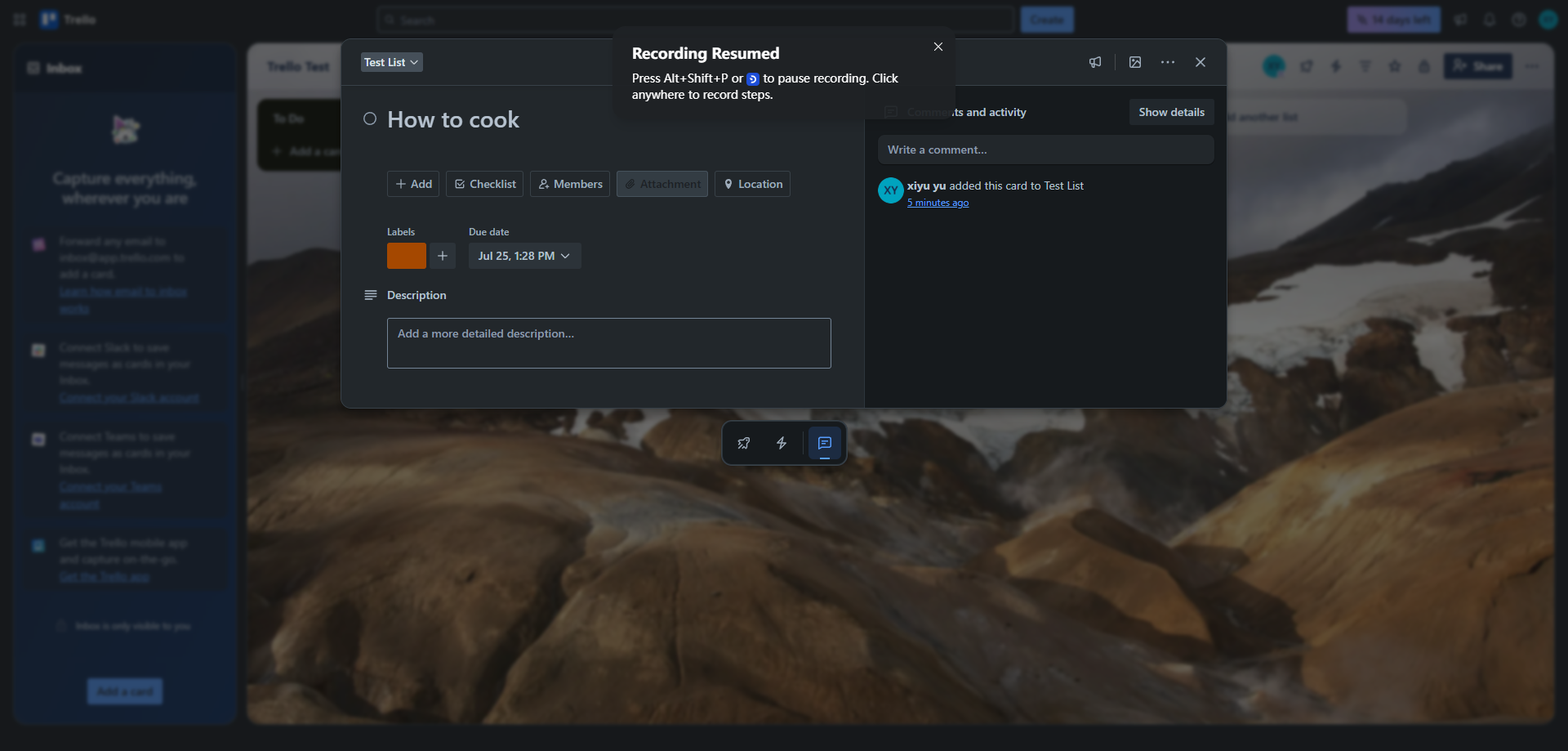
Task: Click megaphone feedback icon in card header
Action: coord(1095,62)
